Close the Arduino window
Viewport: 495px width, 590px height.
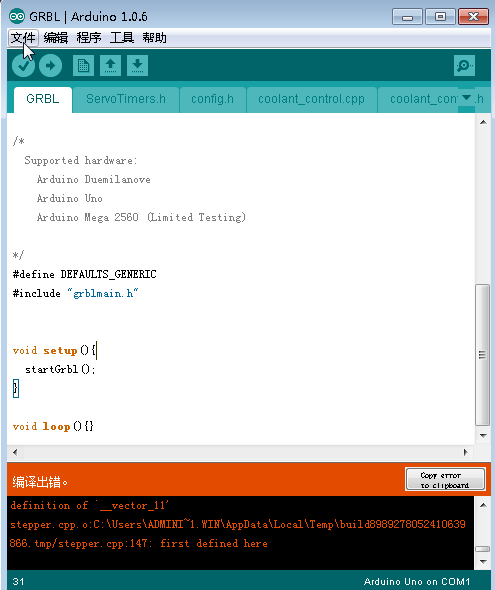[x=473, y=17]
